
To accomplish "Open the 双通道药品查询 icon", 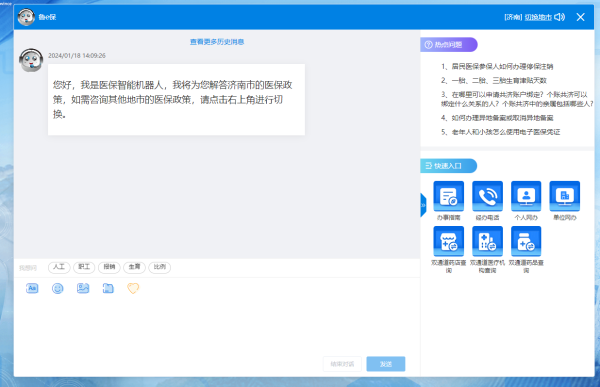I will coord(526,241).
